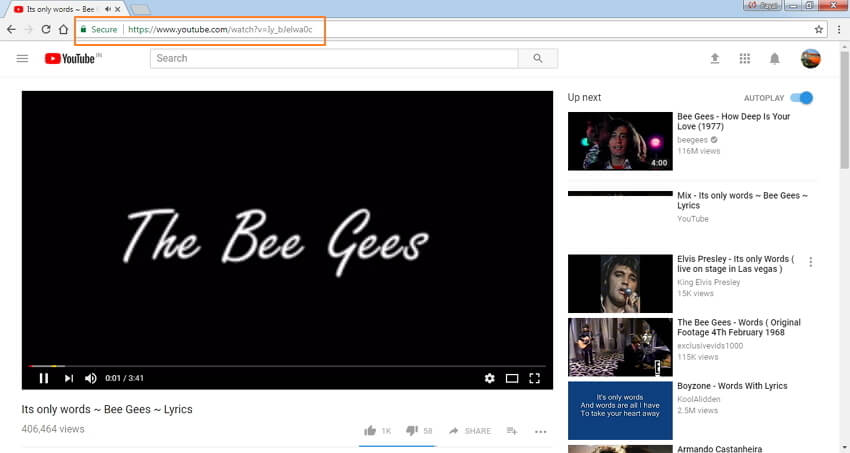Open player settings gear

(490, 378)
